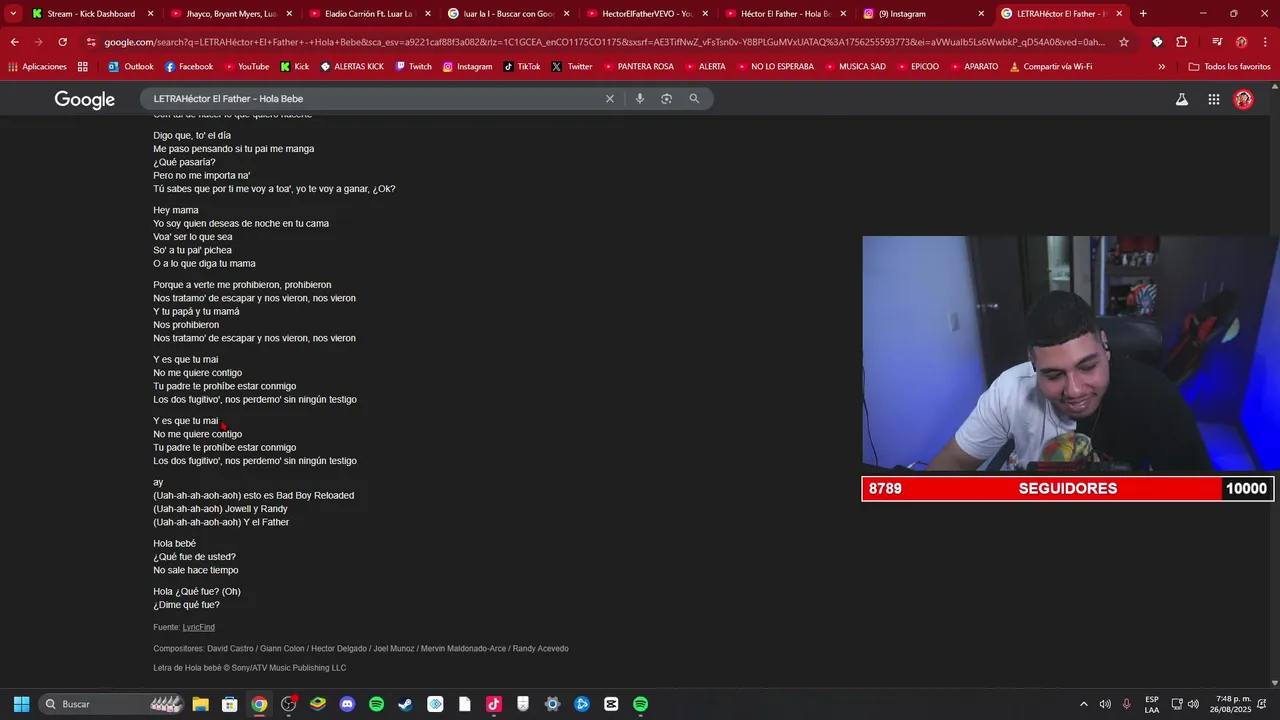Screen dimensions: 1280x720
Task: Click the Buscar taskbar search box
Action: coord(112,704)
